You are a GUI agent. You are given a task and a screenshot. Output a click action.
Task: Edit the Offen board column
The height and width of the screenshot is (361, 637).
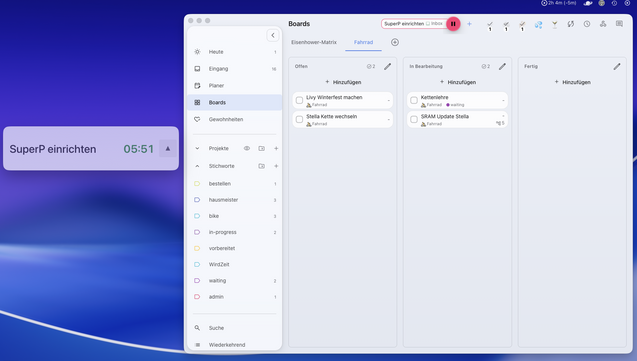pos(388,66)
